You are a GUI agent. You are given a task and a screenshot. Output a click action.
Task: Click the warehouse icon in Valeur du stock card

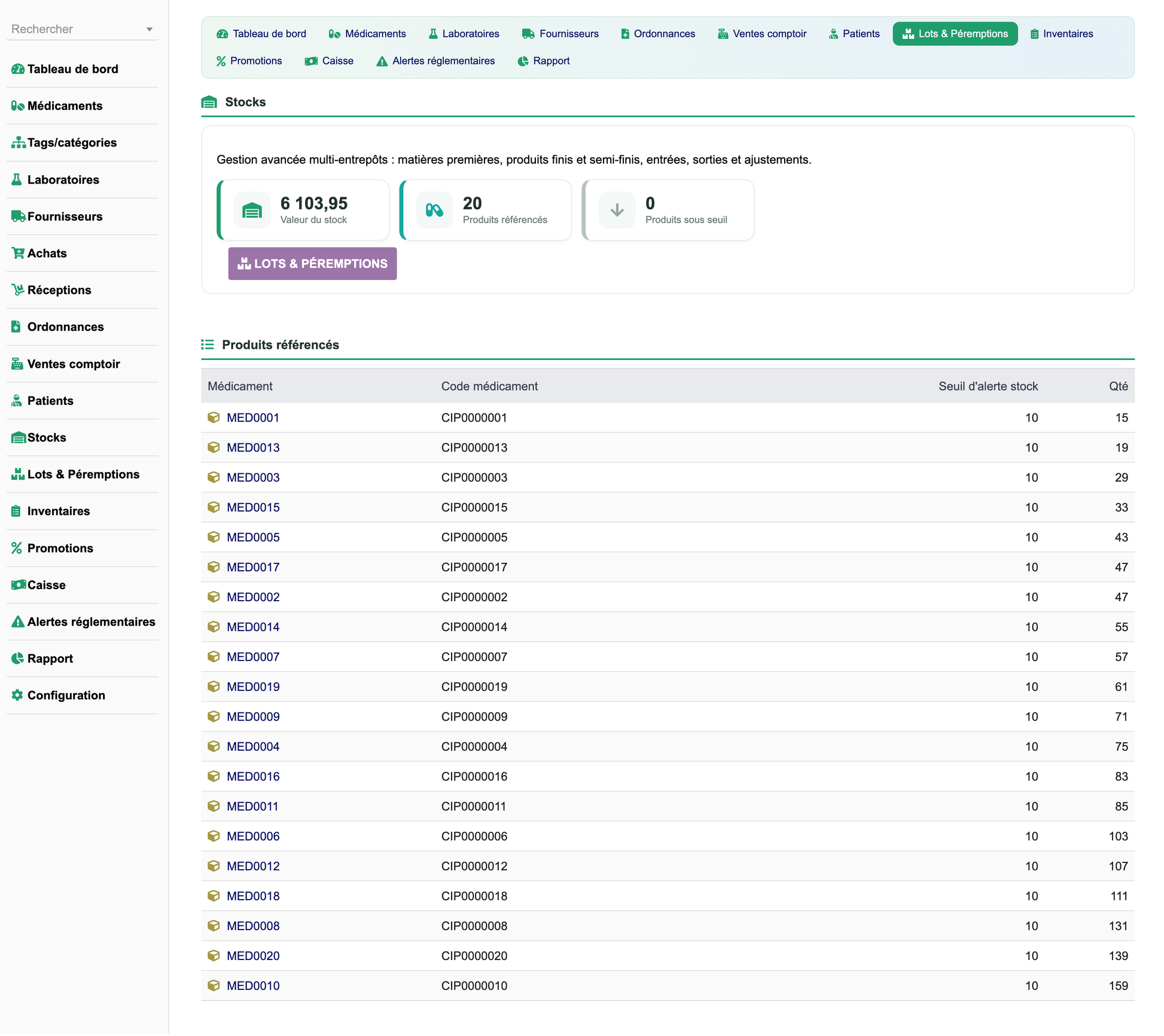252,211
